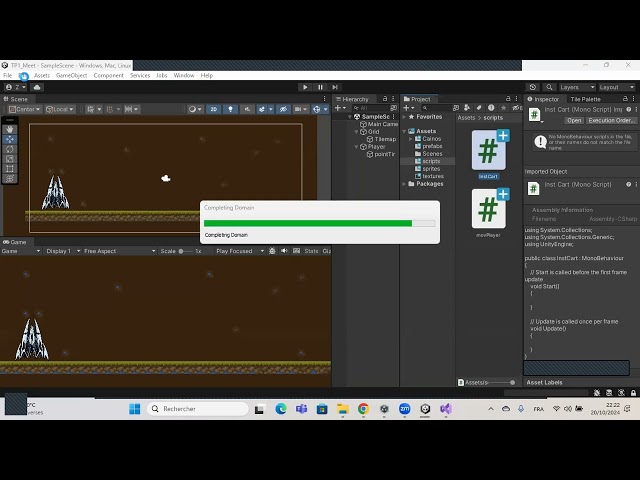Image resolution: width=640 pixels, height=480 pixels.
Task: Open the Free Aspect dropdown
Action: pos(119,251)
